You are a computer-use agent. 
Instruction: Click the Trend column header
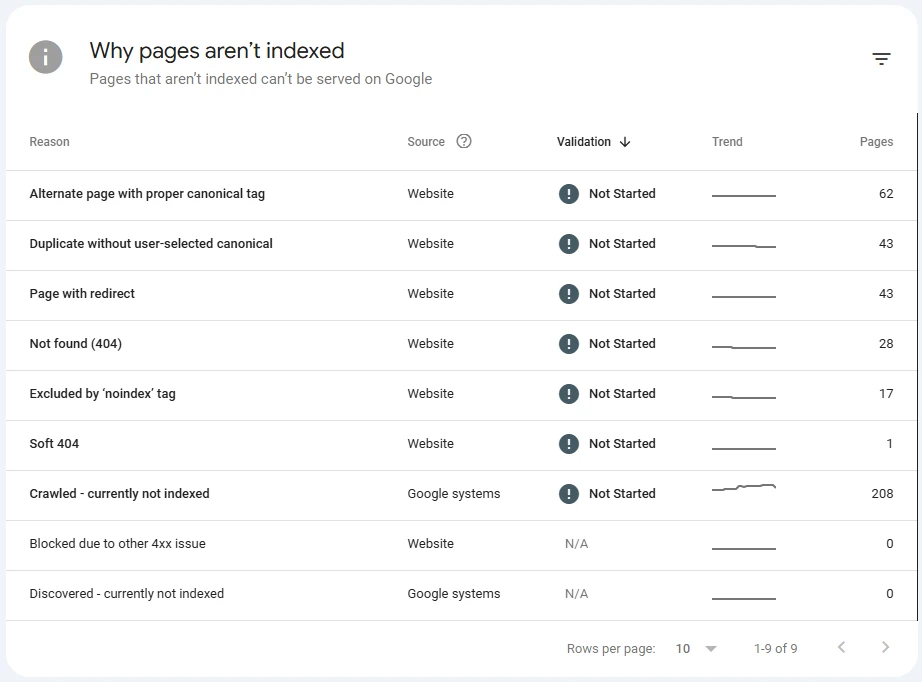[x=727, y=142]
